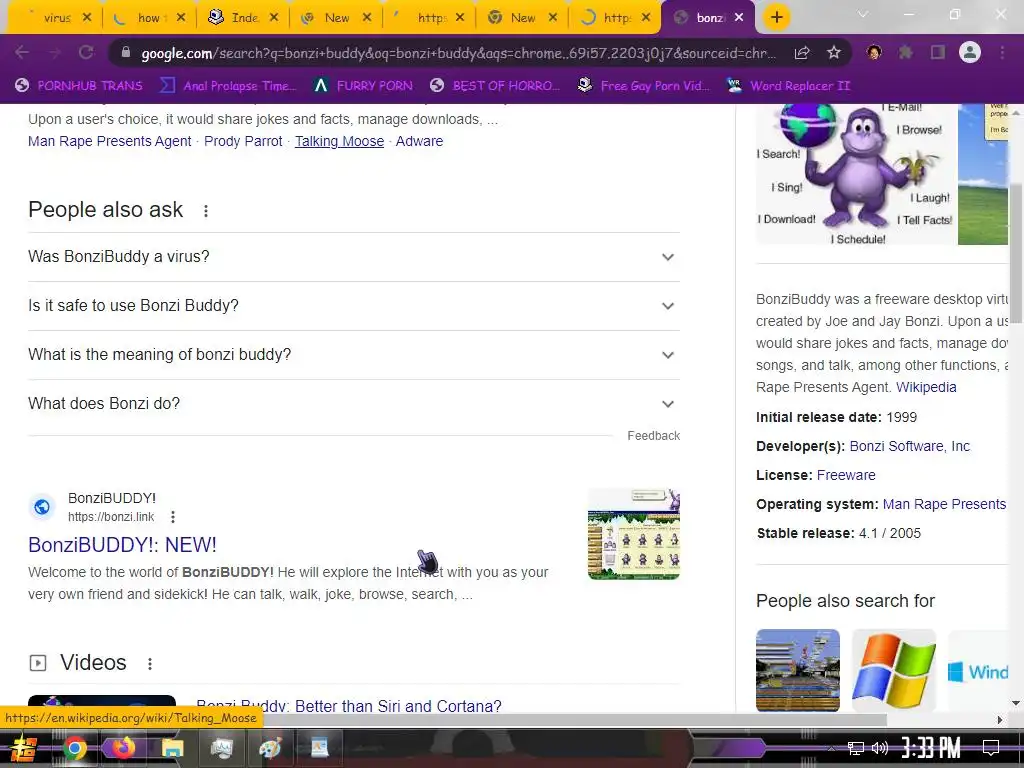View site information via the lock icon
This screenshot has width=1024, height=768.
(x=126, y=53)
